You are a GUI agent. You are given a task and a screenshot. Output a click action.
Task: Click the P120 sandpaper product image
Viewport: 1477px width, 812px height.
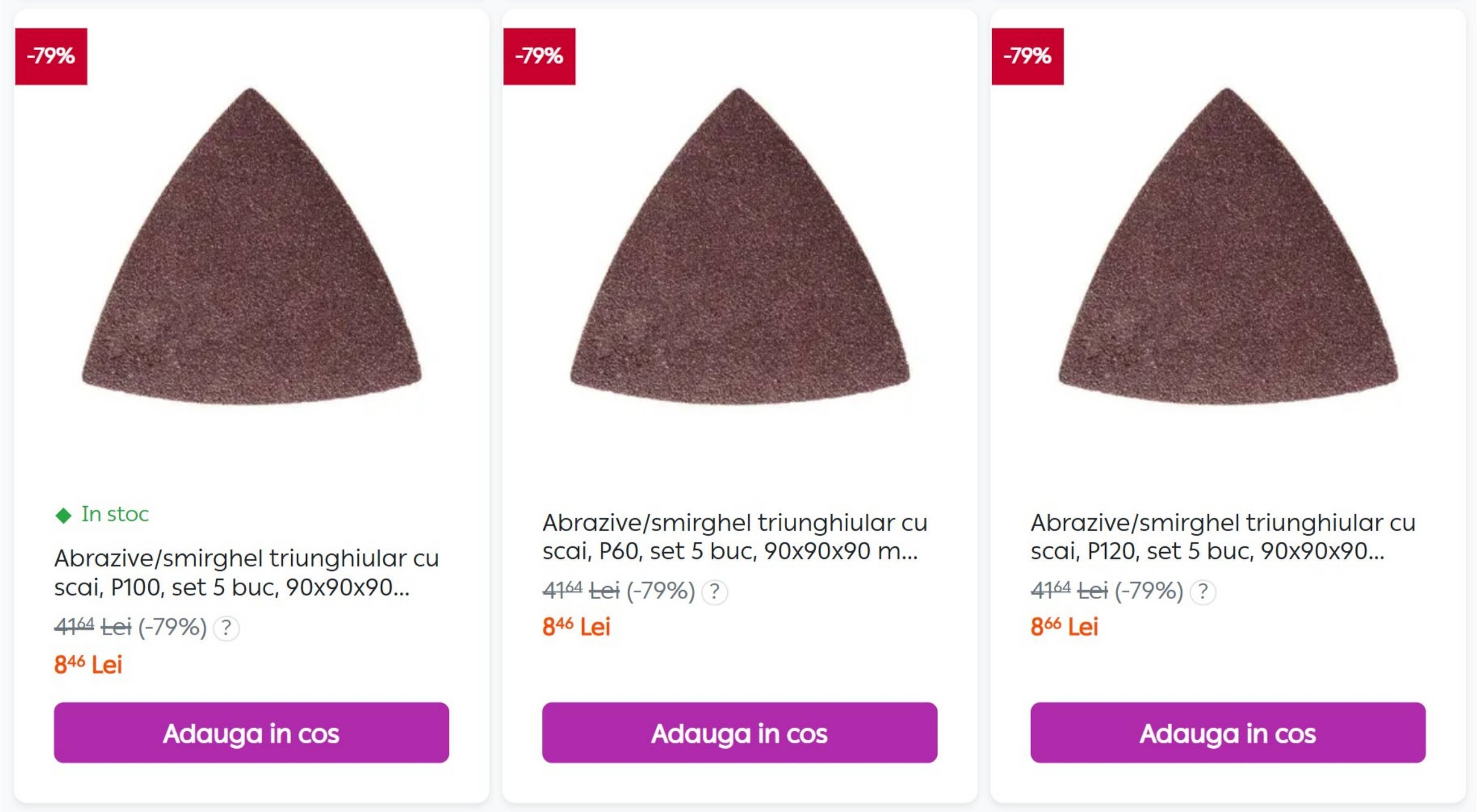(1228, 252)
